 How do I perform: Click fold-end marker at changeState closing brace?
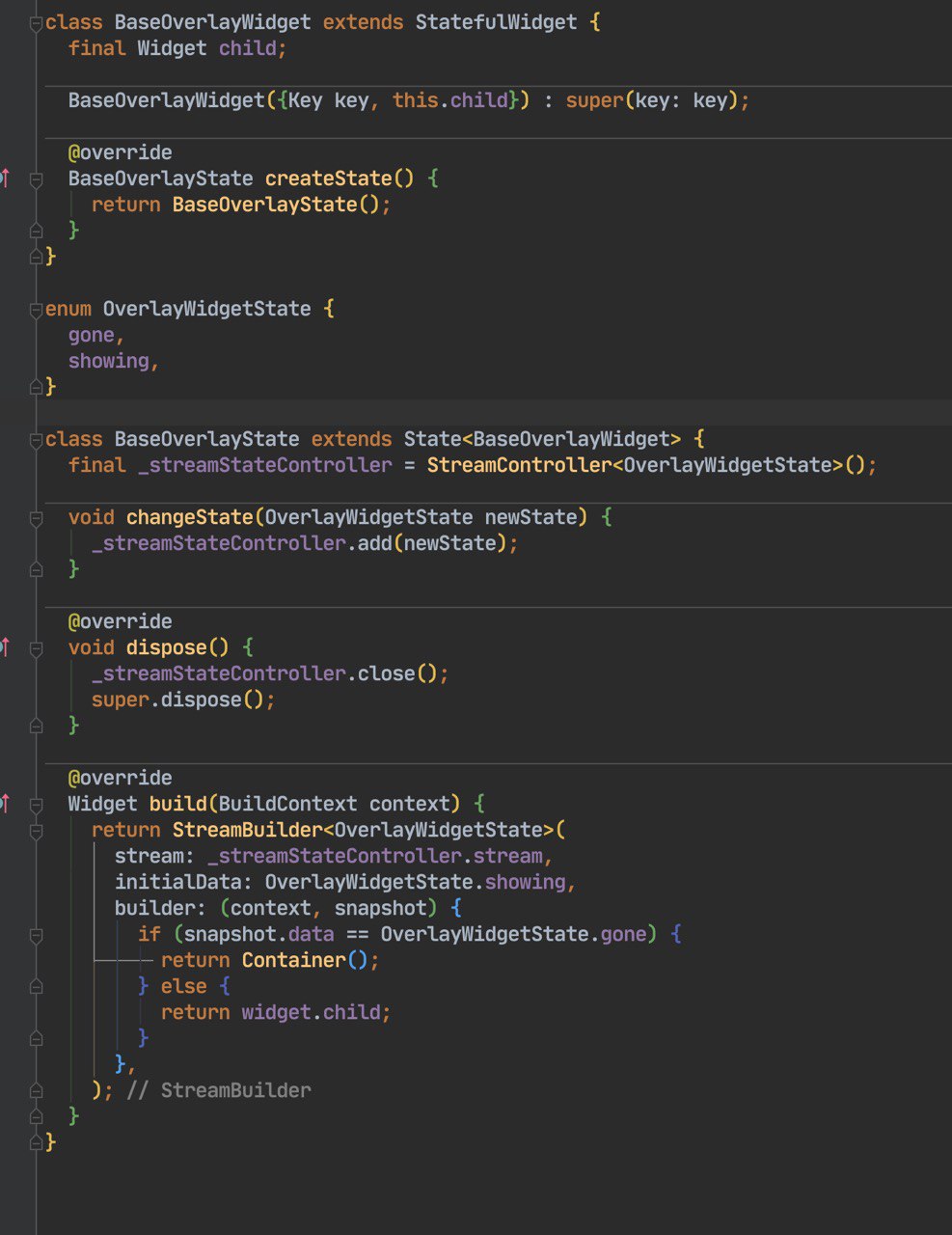pyautogui.click(x=36, y=569)
